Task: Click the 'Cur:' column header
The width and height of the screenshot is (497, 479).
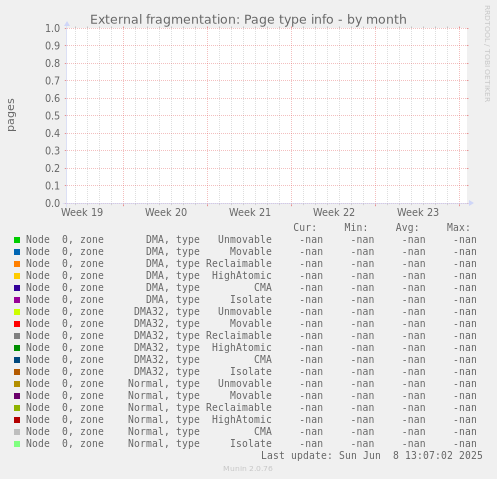Action: [305, 228]
